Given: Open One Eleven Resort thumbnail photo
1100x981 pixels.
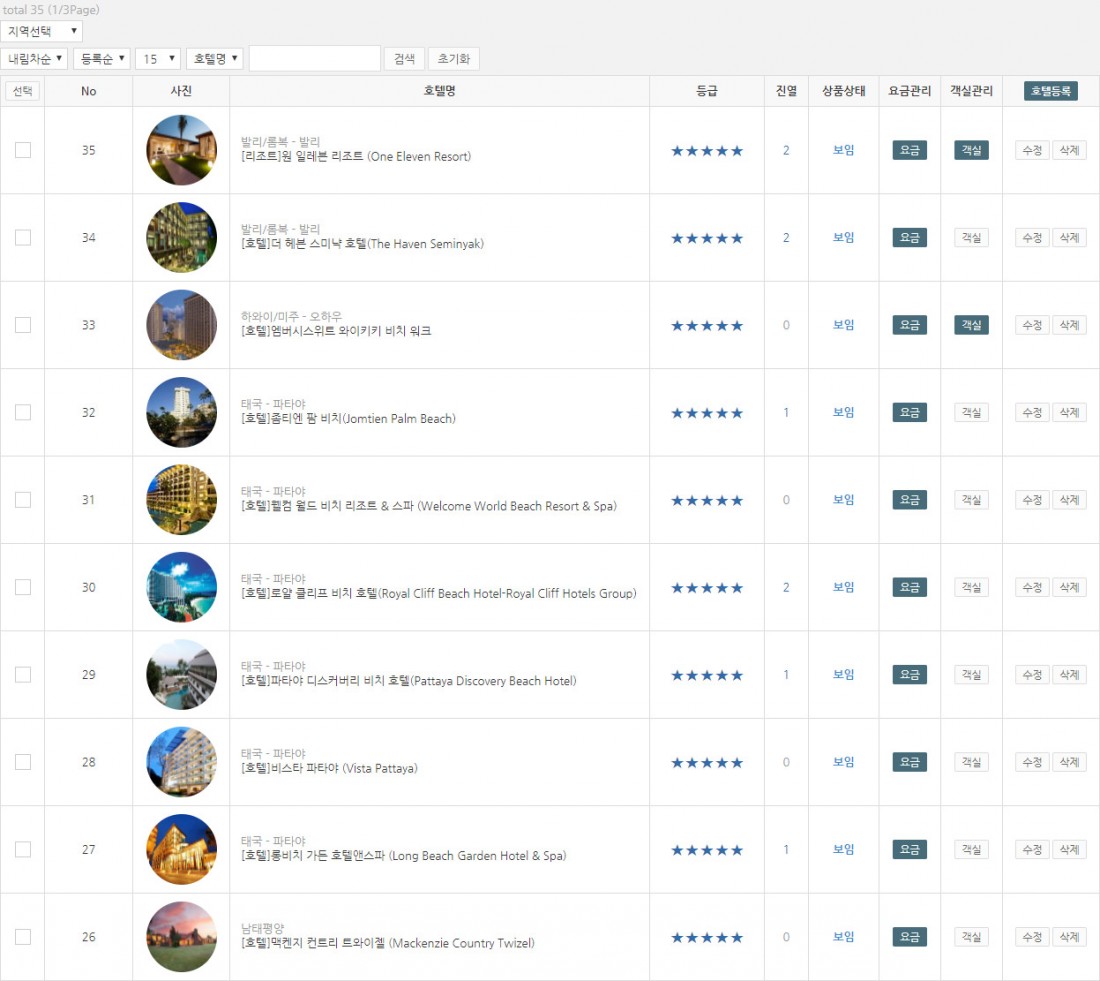Looking at the screenshot, I should point(182,150).
